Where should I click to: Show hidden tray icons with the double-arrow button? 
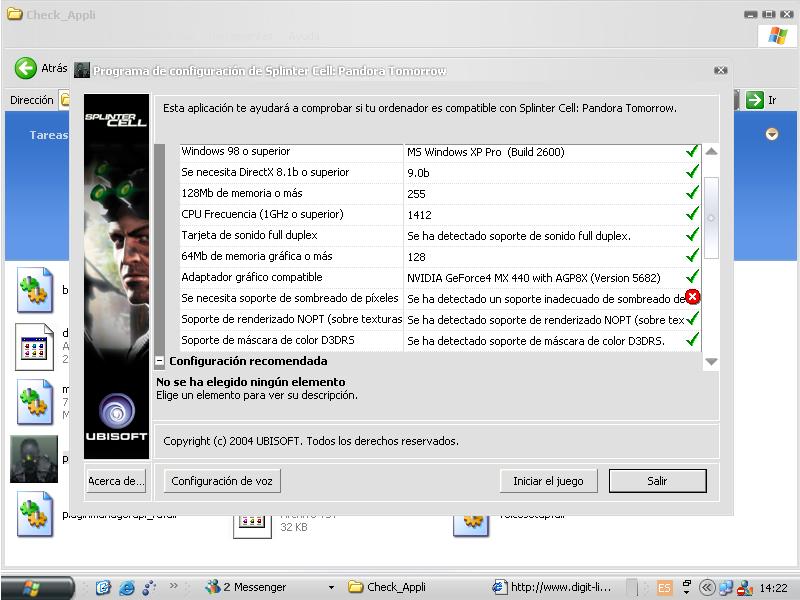coord(707,588)
